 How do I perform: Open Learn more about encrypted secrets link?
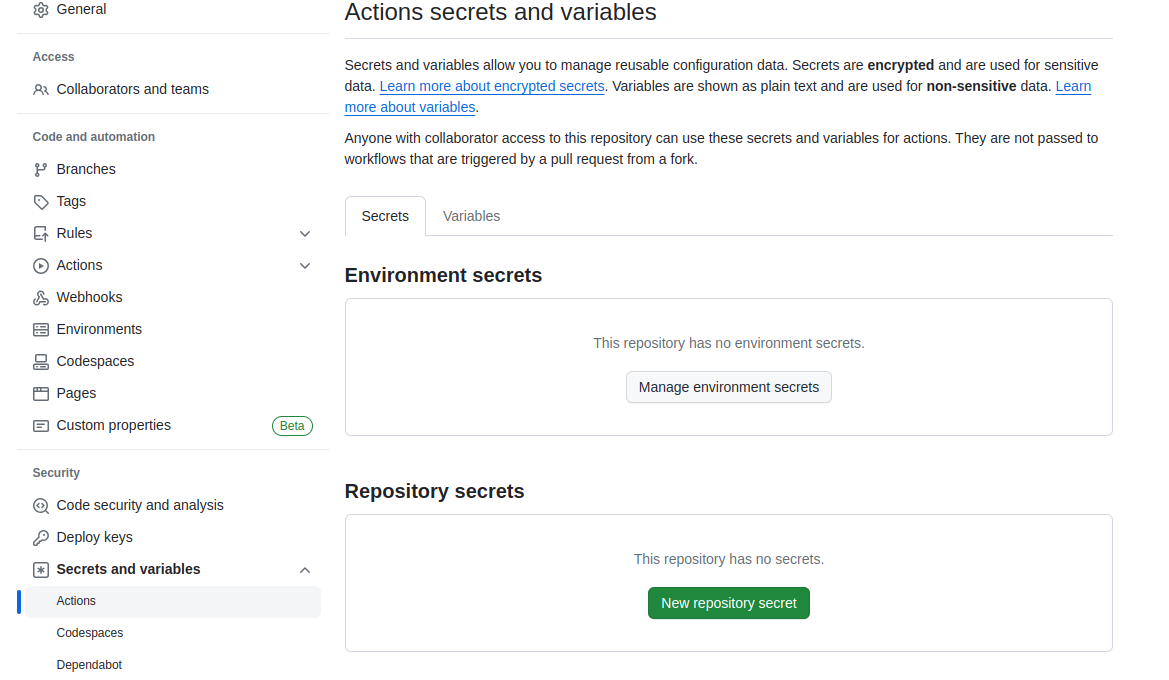click(x=492, y=86)
